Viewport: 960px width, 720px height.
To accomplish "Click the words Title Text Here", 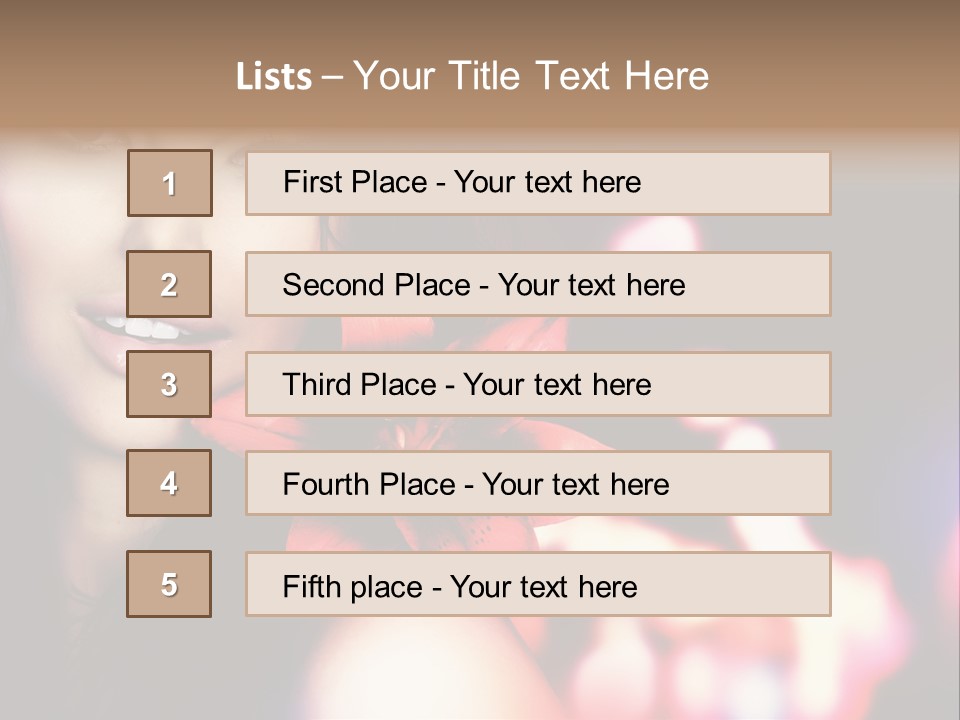I will pos(579,76).
